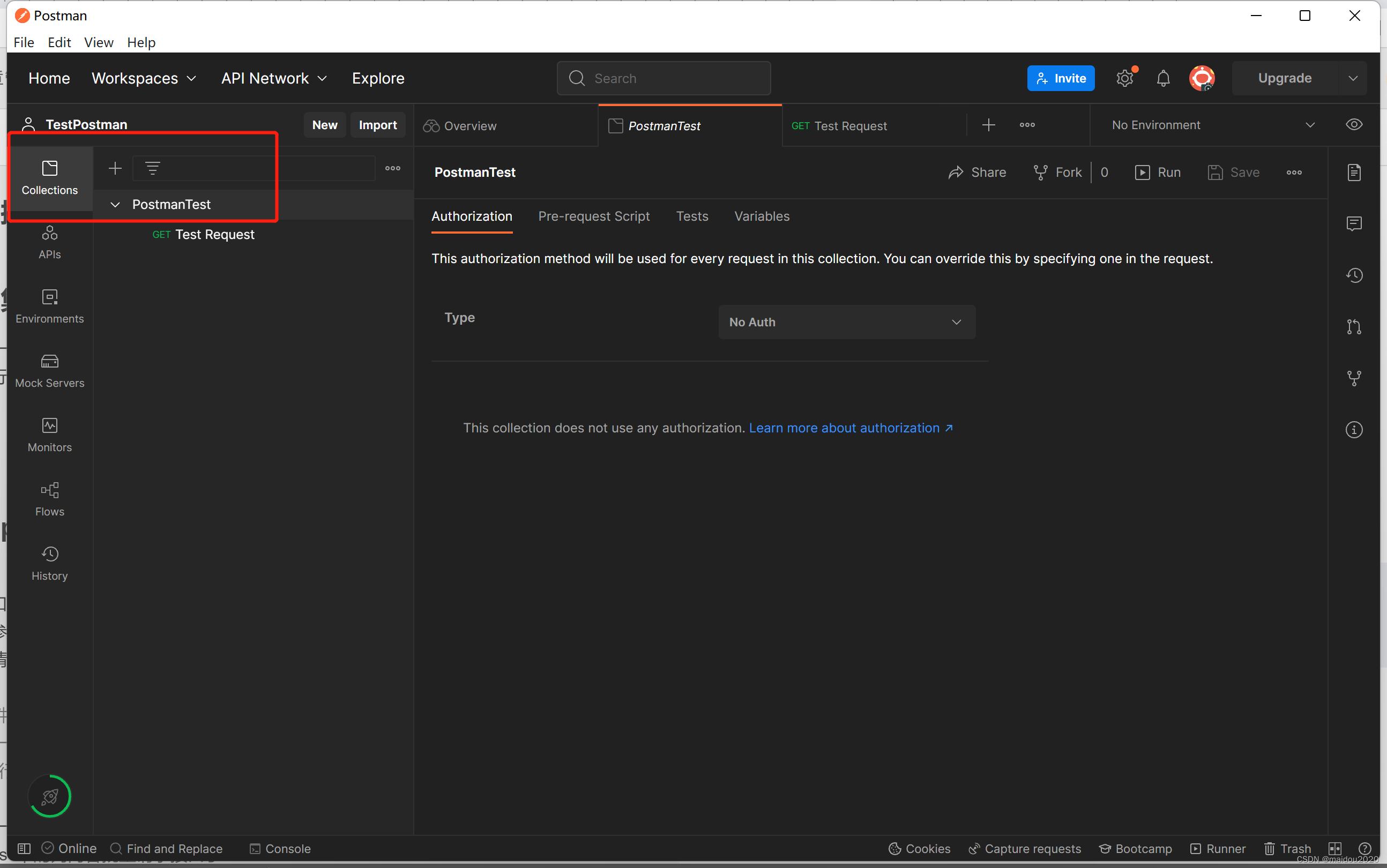Click the Import button
1387x868 pixels.
click(x=378, y=125)
